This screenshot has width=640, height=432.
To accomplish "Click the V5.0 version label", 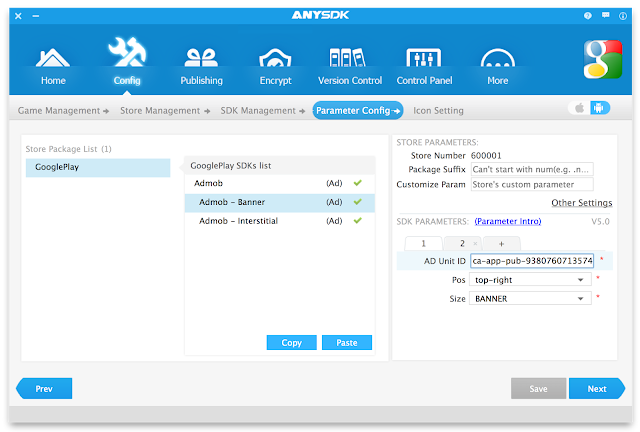I will pos(600,222).
